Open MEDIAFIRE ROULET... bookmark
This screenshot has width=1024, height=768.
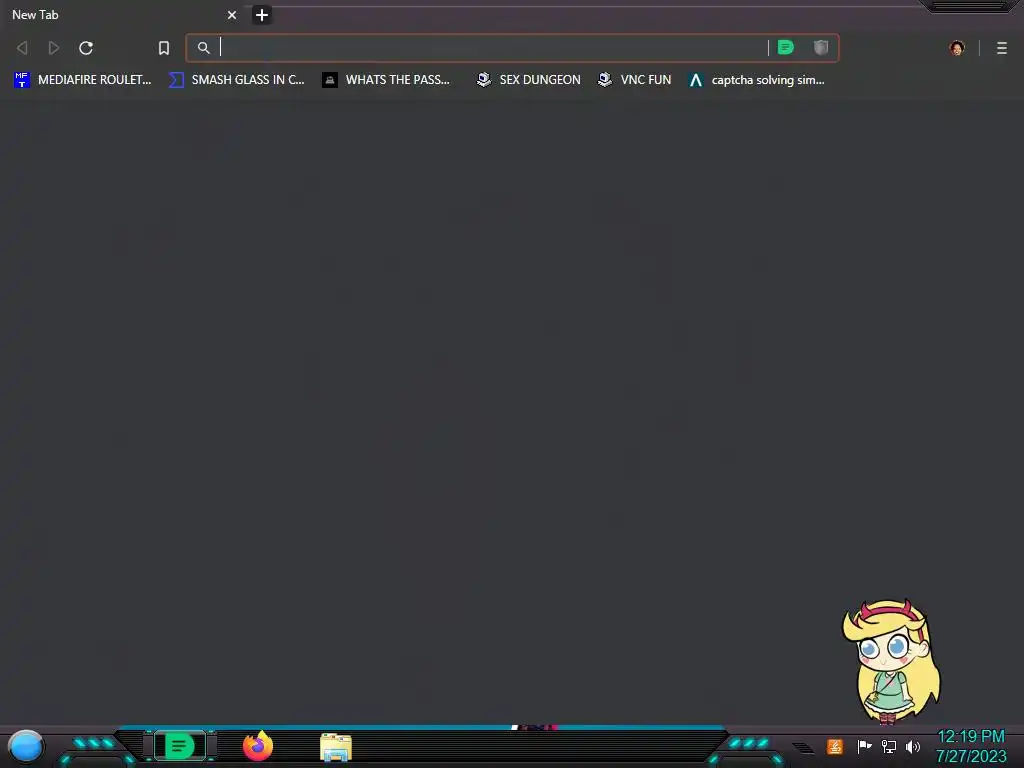(x=82, y=80)
